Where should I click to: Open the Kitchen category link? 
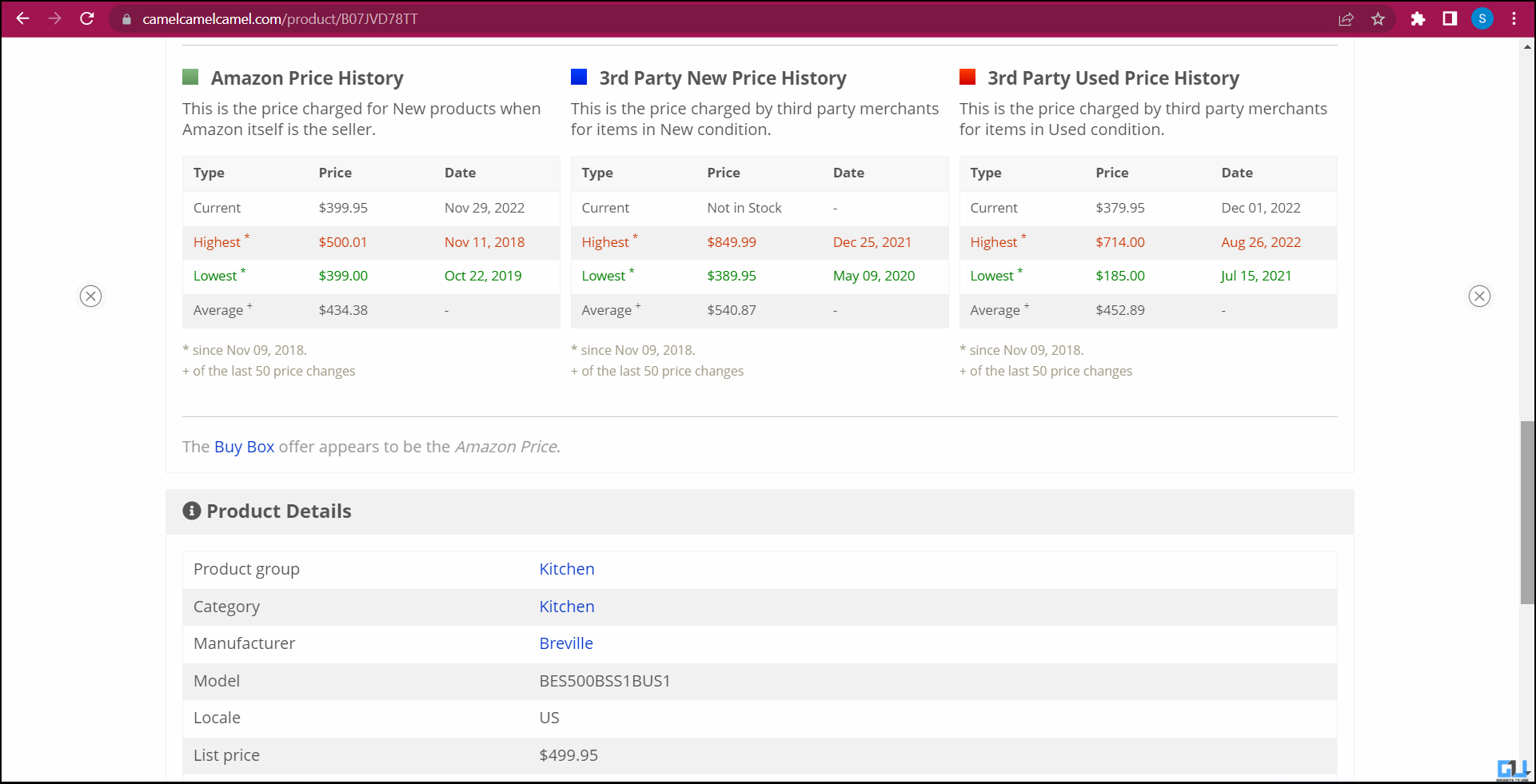coord(566,607)
